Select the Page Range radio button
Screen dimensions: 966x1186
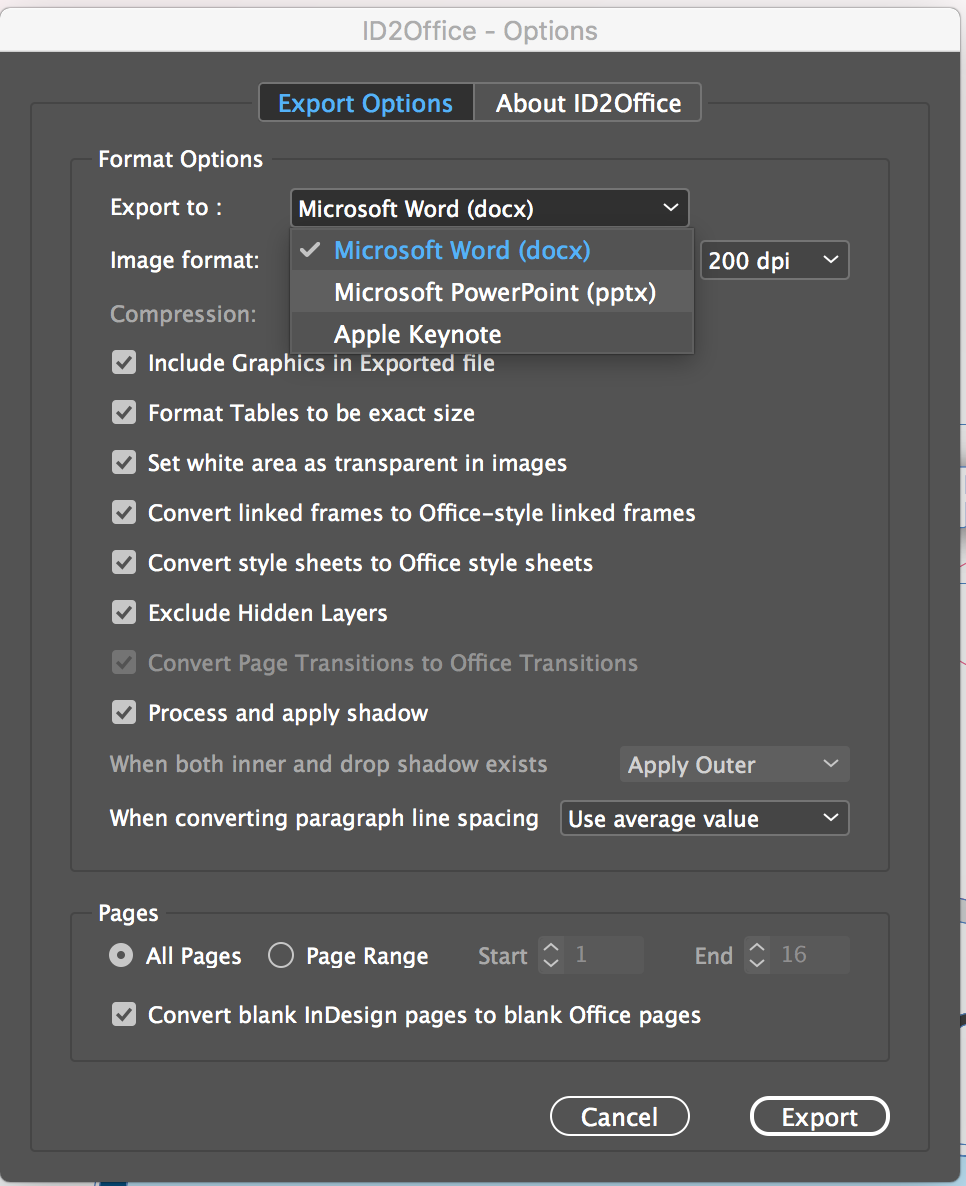pyautogui.click(x=281, y=956)
